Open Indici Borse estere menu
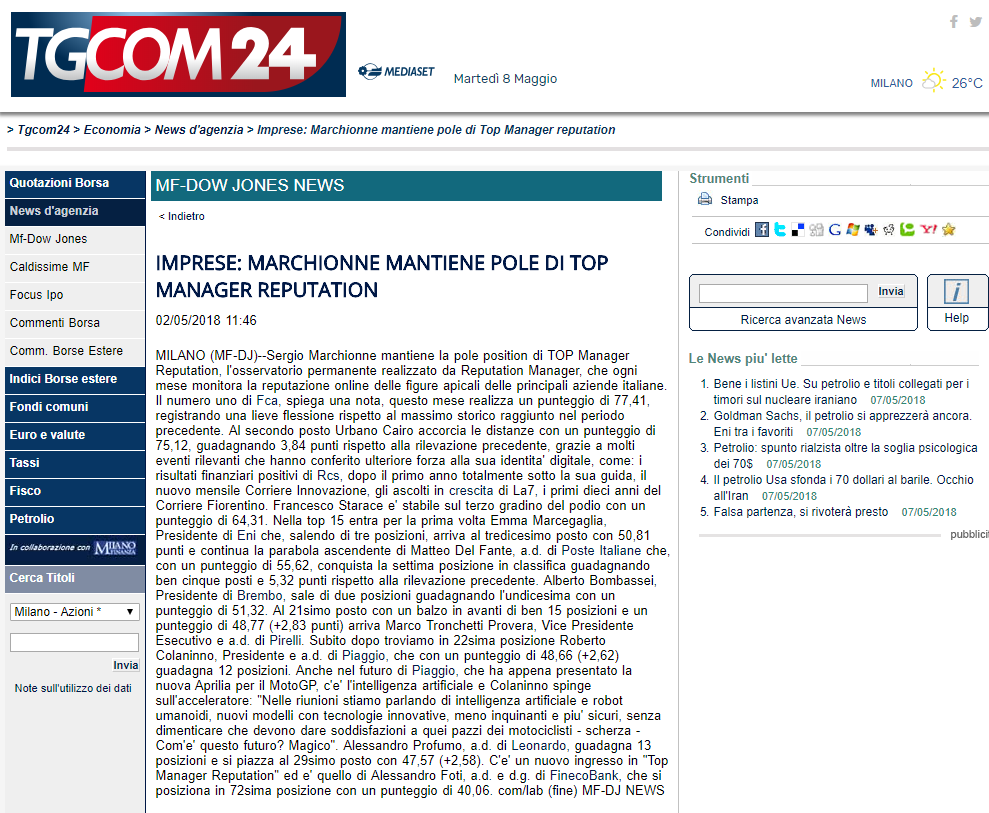This screenshot has width=989, height=813. tap(75, 379)
